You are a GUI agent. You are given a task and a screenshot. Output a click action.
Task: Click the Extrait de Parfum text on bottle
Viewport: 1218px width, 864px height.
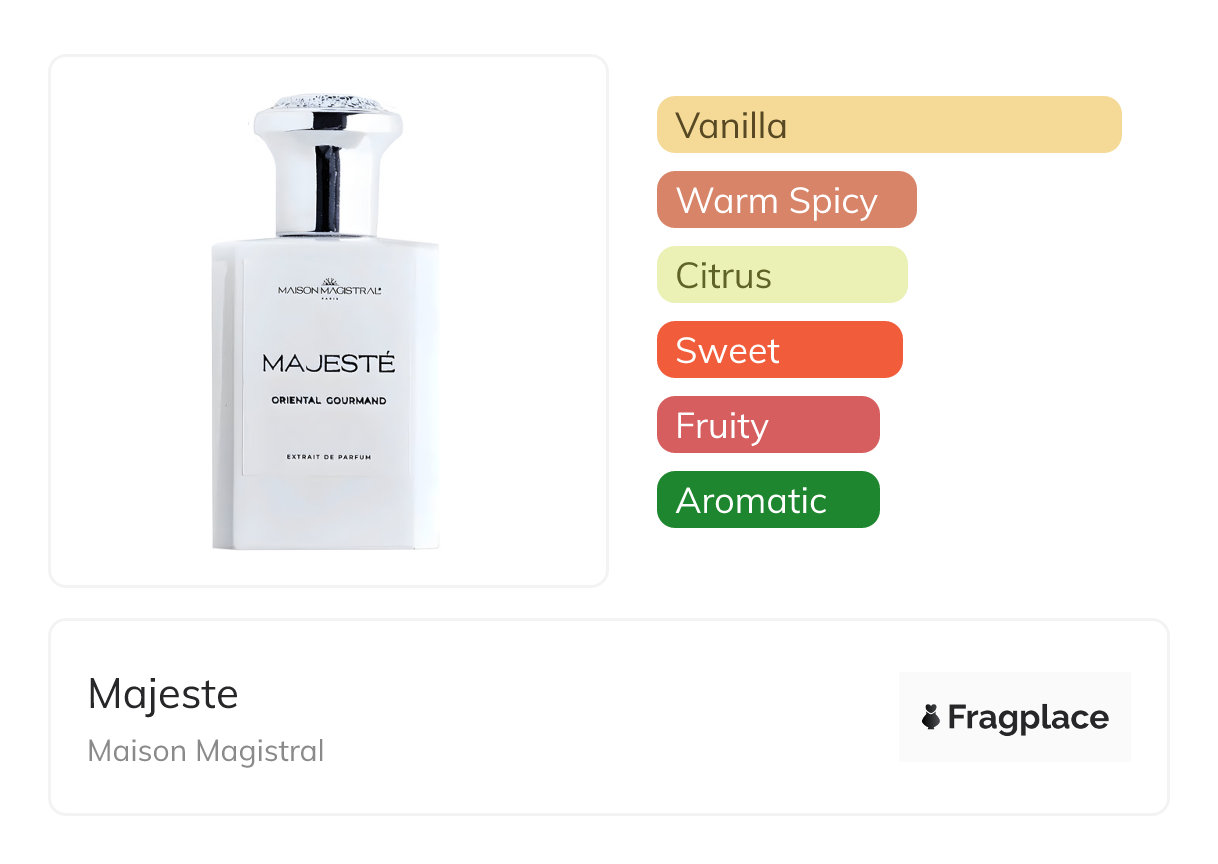point(329,457)
